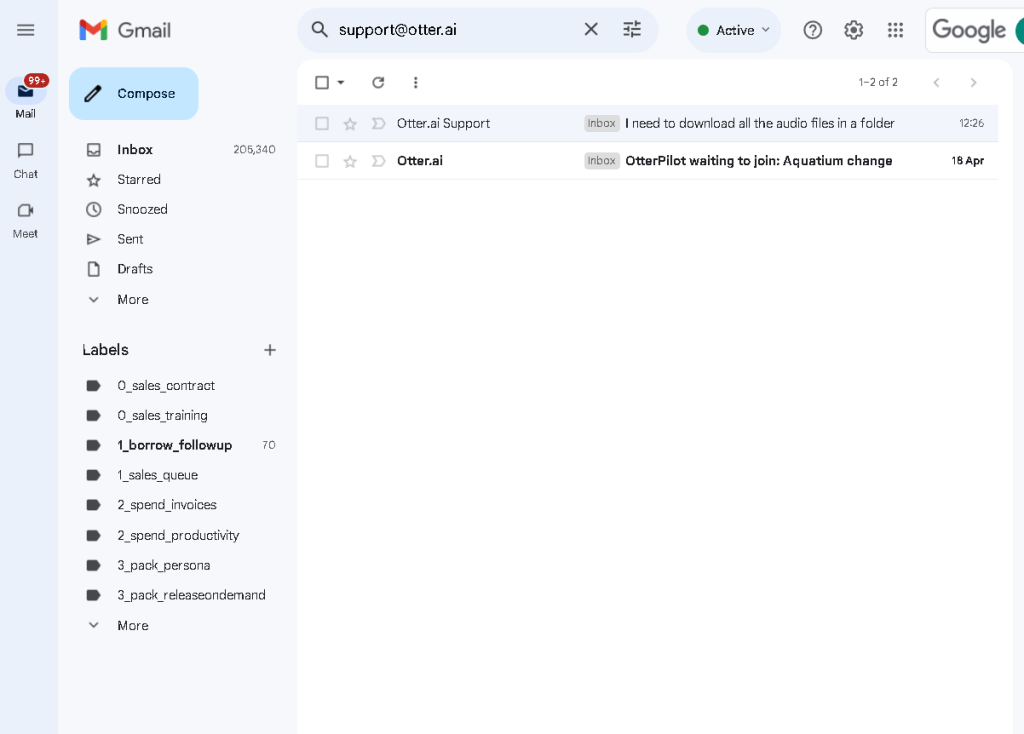
Task: Refresh the message list
Action: [x=378, y=82]
